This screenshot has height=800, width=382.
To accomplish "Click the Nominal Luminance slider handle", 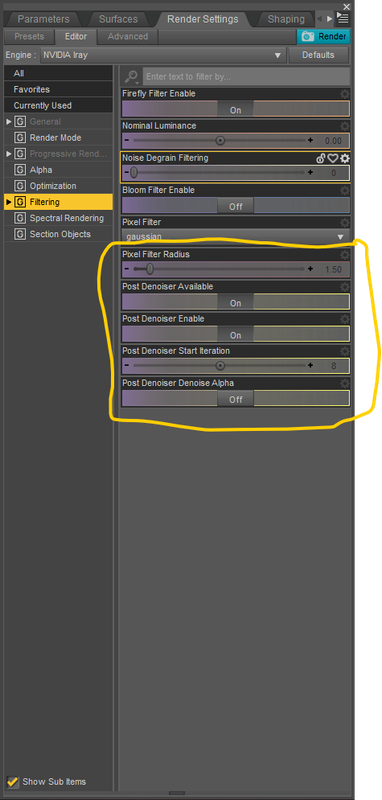I will tap(220, 140).
